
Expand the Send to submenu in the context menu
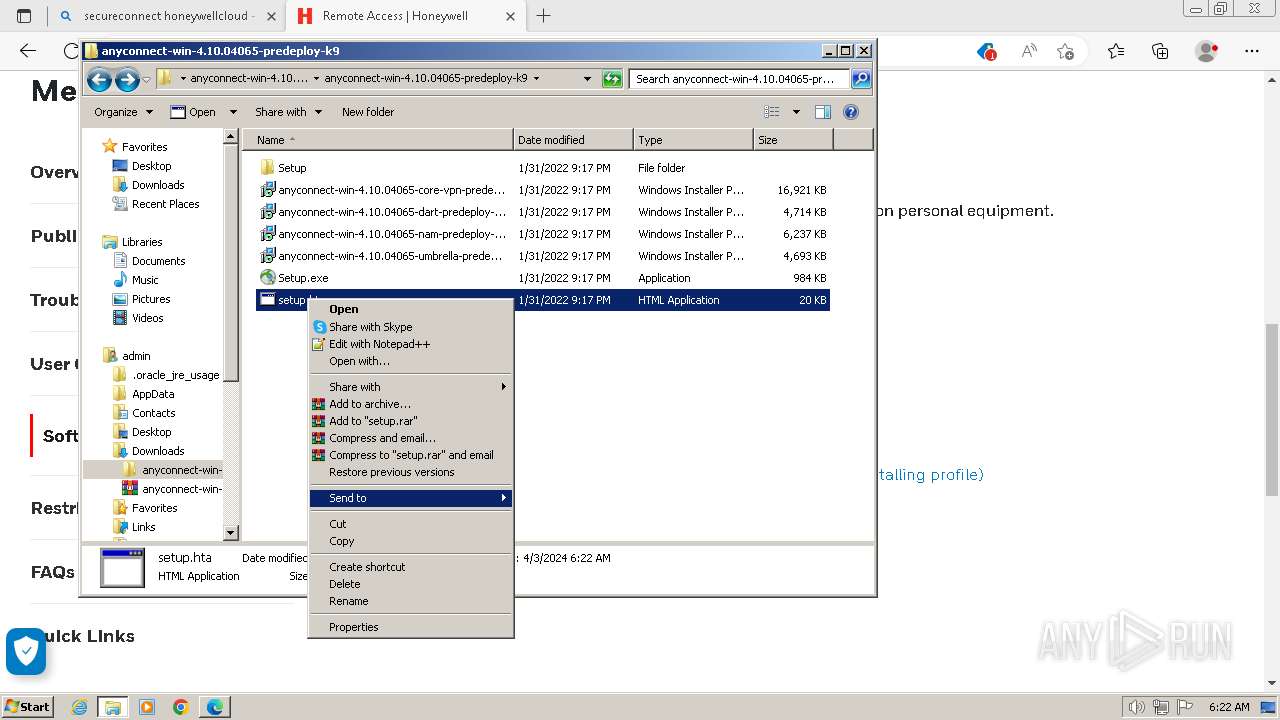pyautogui.click(x=411, y=498)
